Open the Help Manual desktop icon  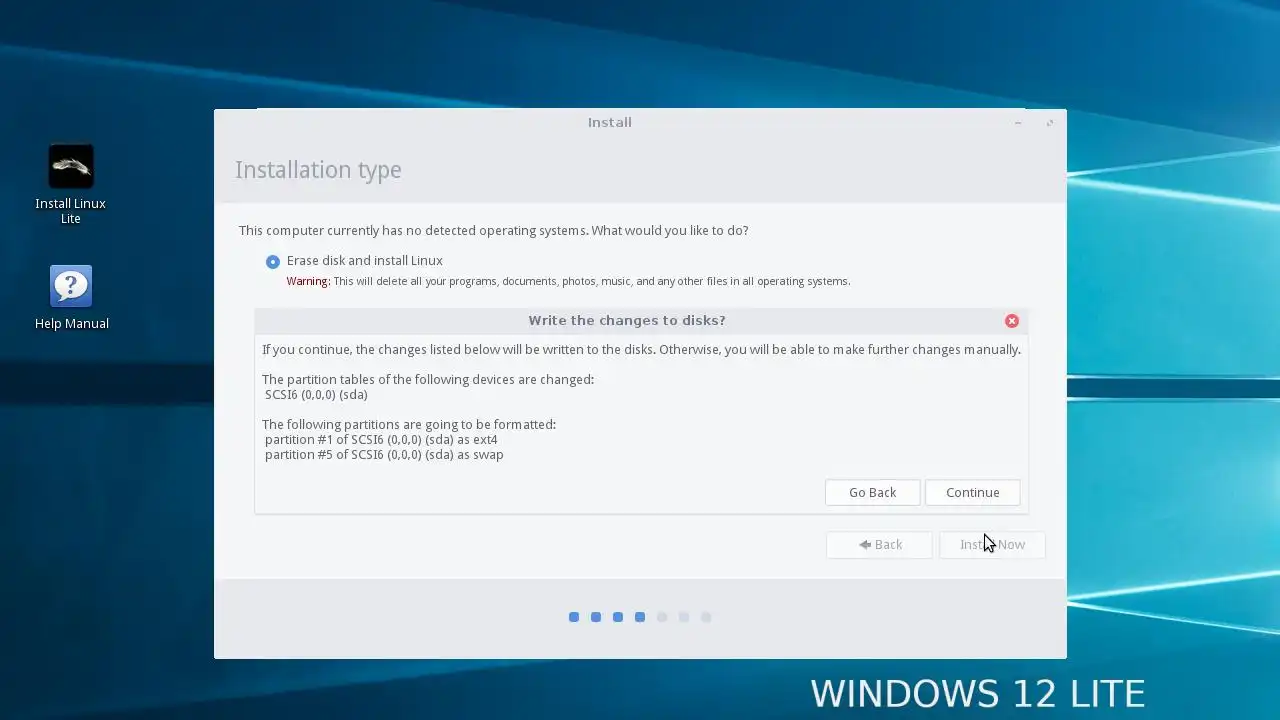71,298
